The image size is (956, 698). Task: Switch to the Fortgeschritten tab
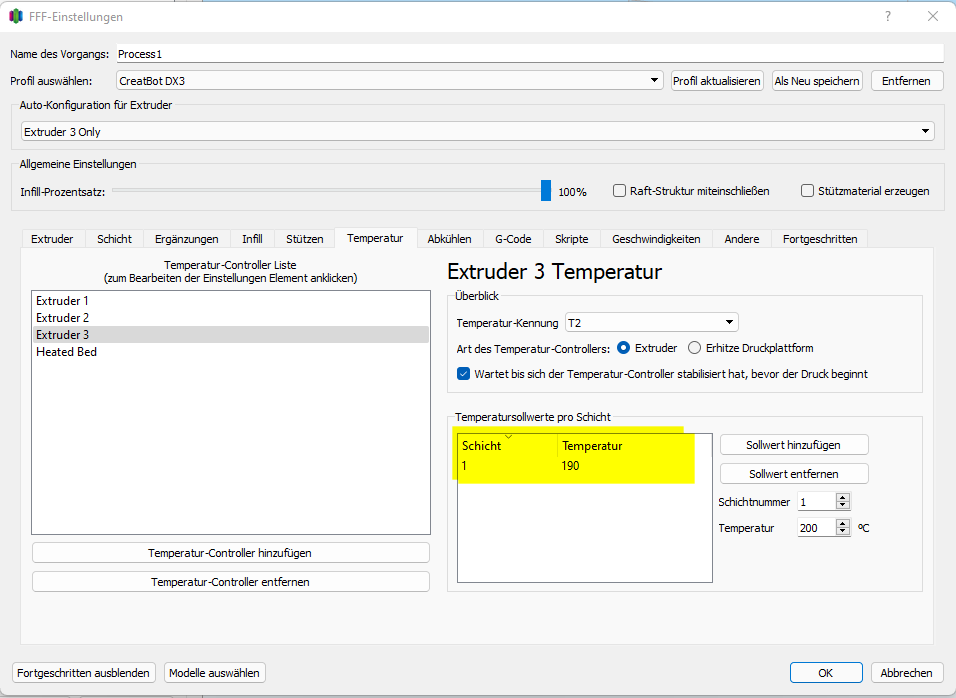pos(820,239)
